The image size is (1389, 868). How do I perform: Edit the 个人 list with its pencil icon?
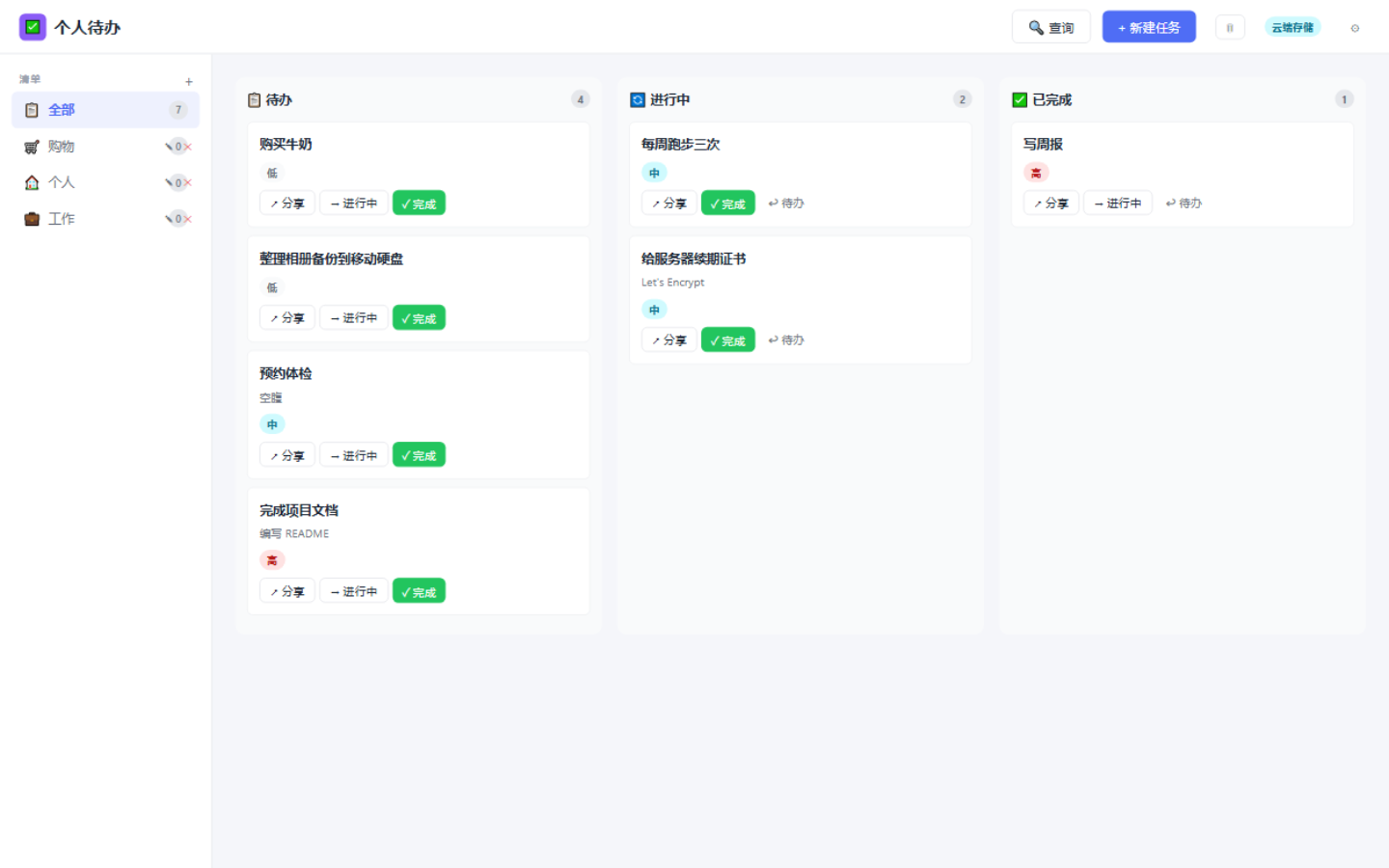169,182
